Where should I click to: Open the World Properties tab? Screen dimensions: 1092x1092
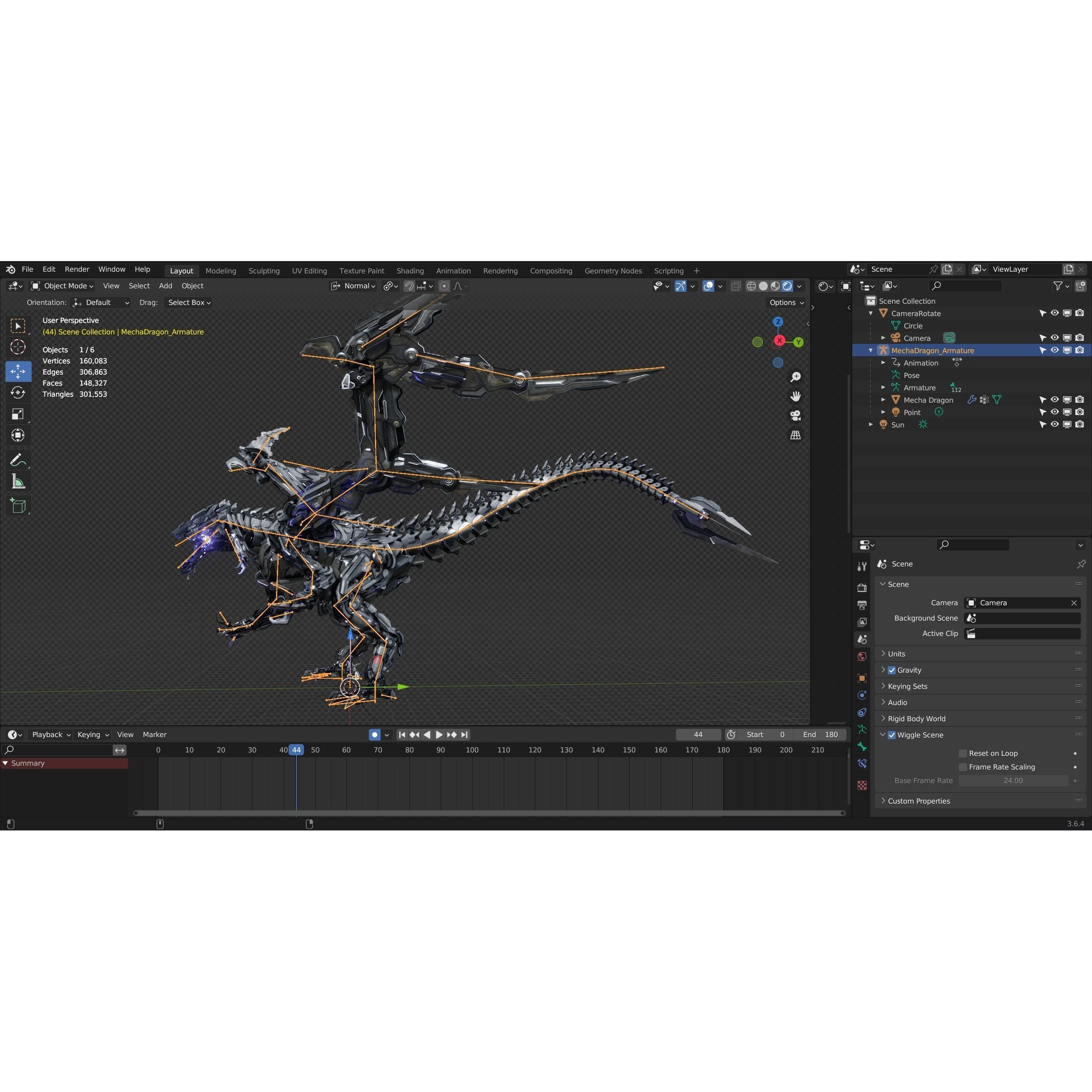tap(862, 656)
